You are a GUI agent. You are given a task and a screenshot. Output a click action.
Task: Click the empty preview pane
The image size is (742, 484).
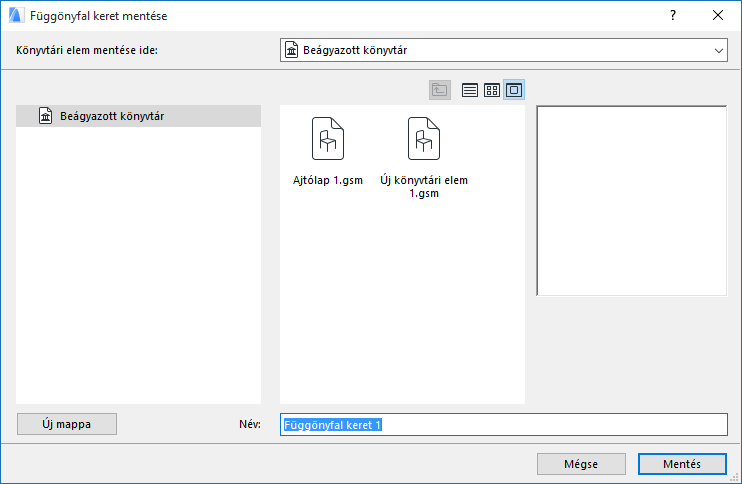tap(632, 201)
